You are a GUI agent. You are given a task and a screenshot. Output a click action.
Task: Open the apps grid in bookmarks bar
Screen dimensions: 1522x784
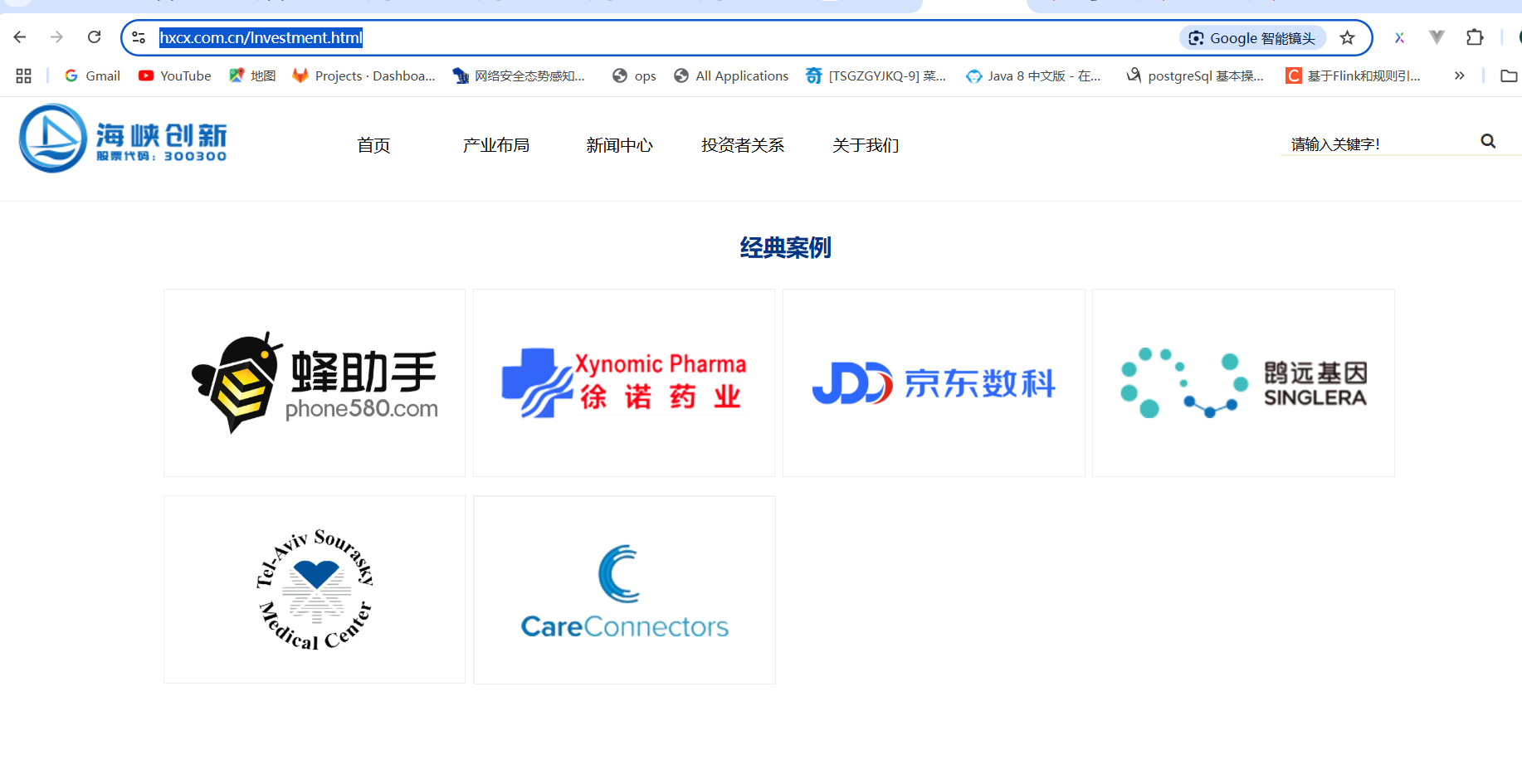click(23, 75)
